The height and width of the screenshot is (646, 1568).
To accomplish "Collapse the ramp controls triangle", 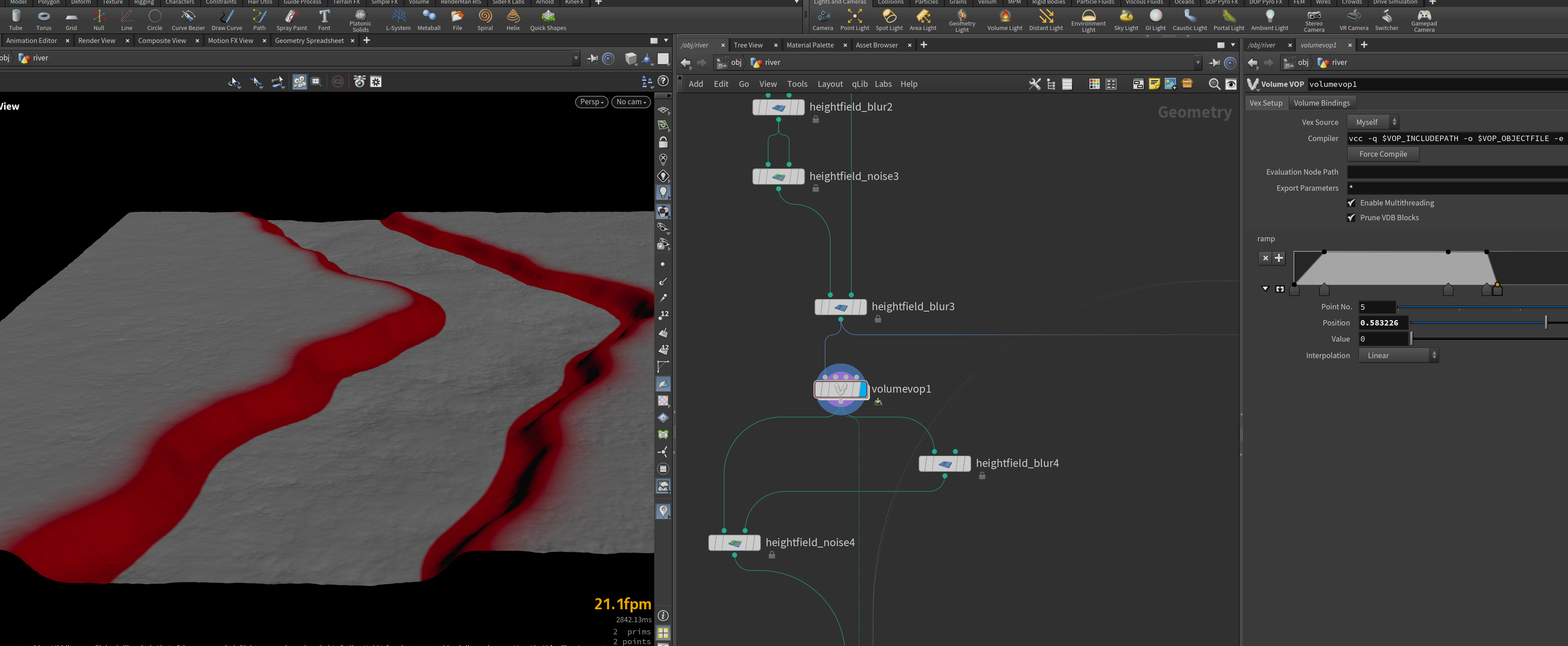I will [1265, 289].
